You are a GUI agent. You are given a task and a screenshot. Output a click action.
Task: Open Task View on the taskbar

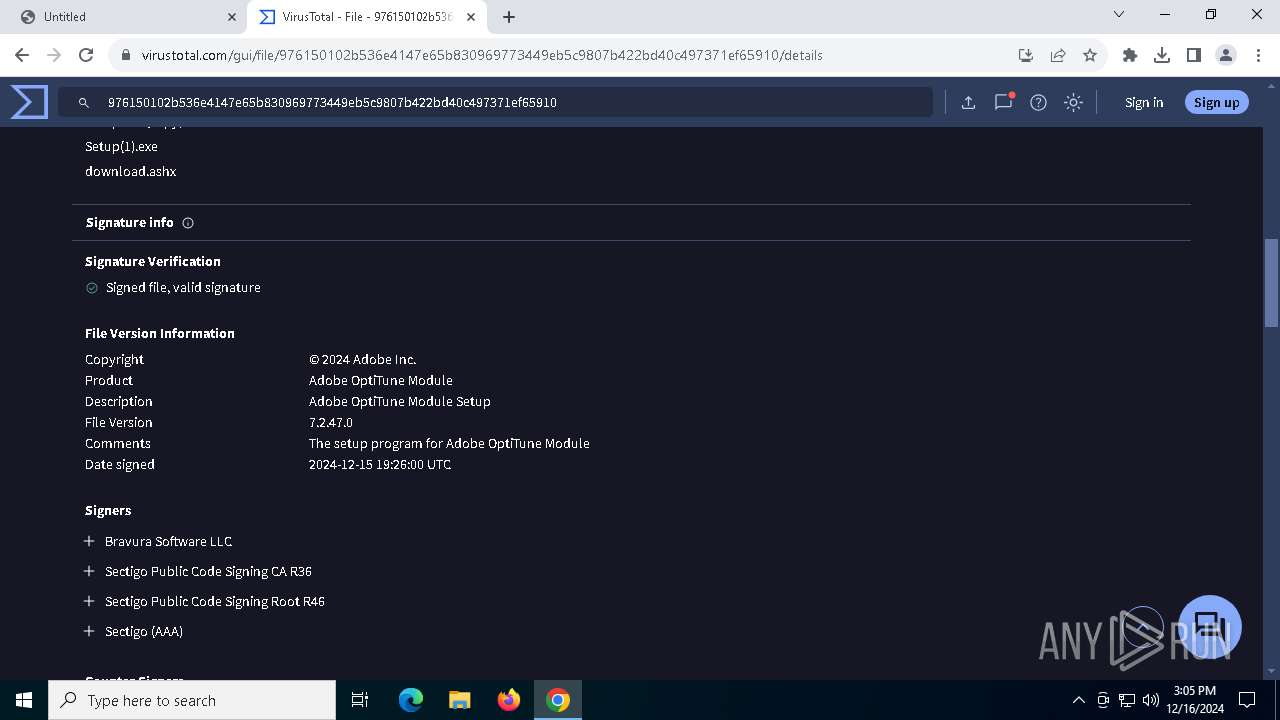tap(360, 700)
